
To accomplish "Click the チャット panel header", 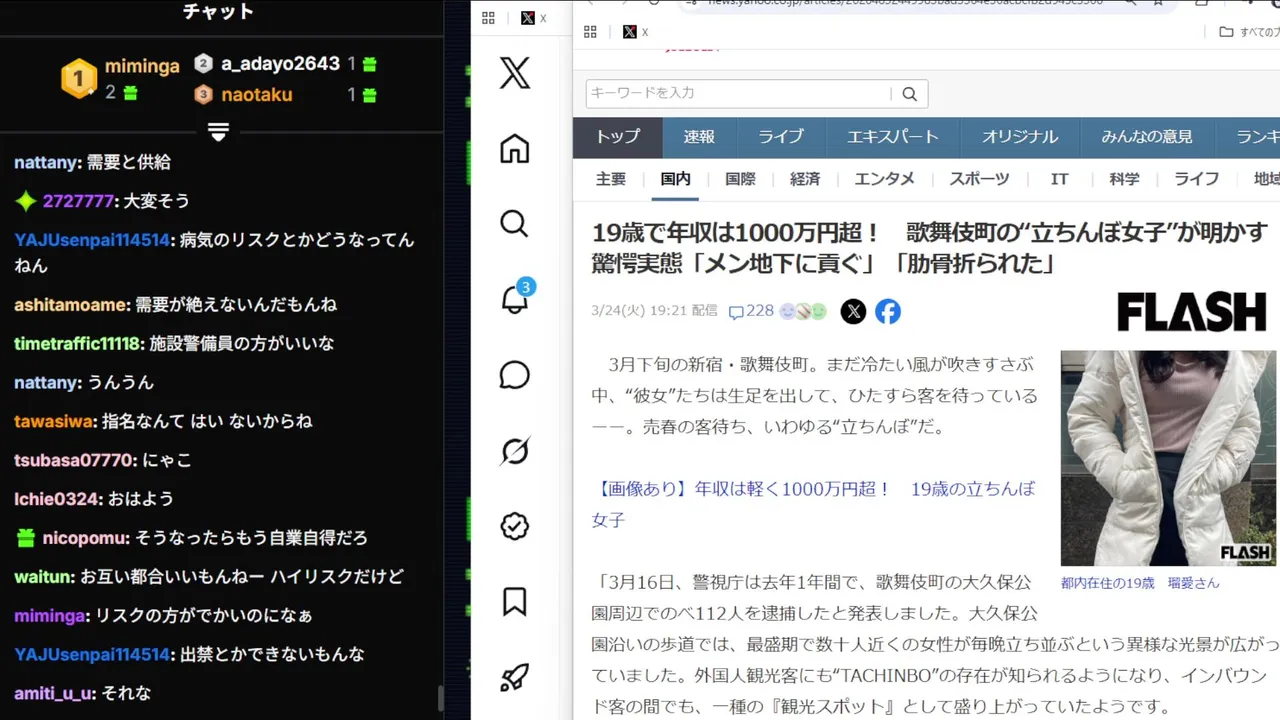I will 219,12.
